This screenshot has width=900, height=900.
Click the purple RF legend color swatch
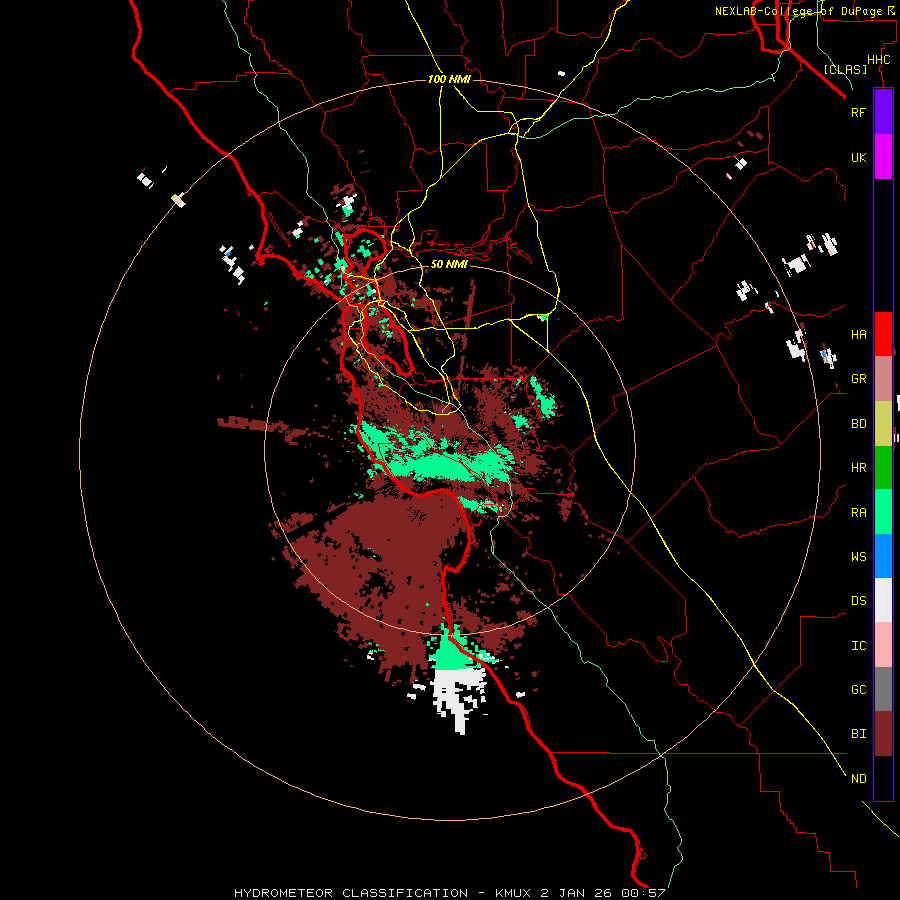[883, 112]
